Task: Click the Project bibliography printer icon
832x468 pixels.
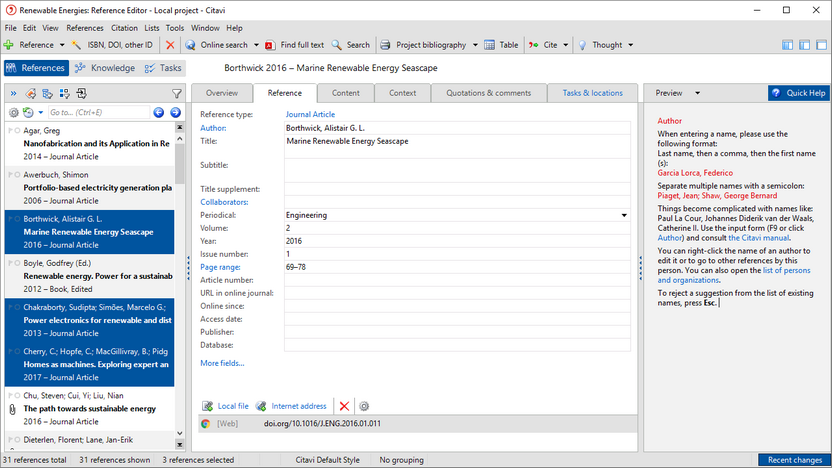Action: tap(386, 45)
